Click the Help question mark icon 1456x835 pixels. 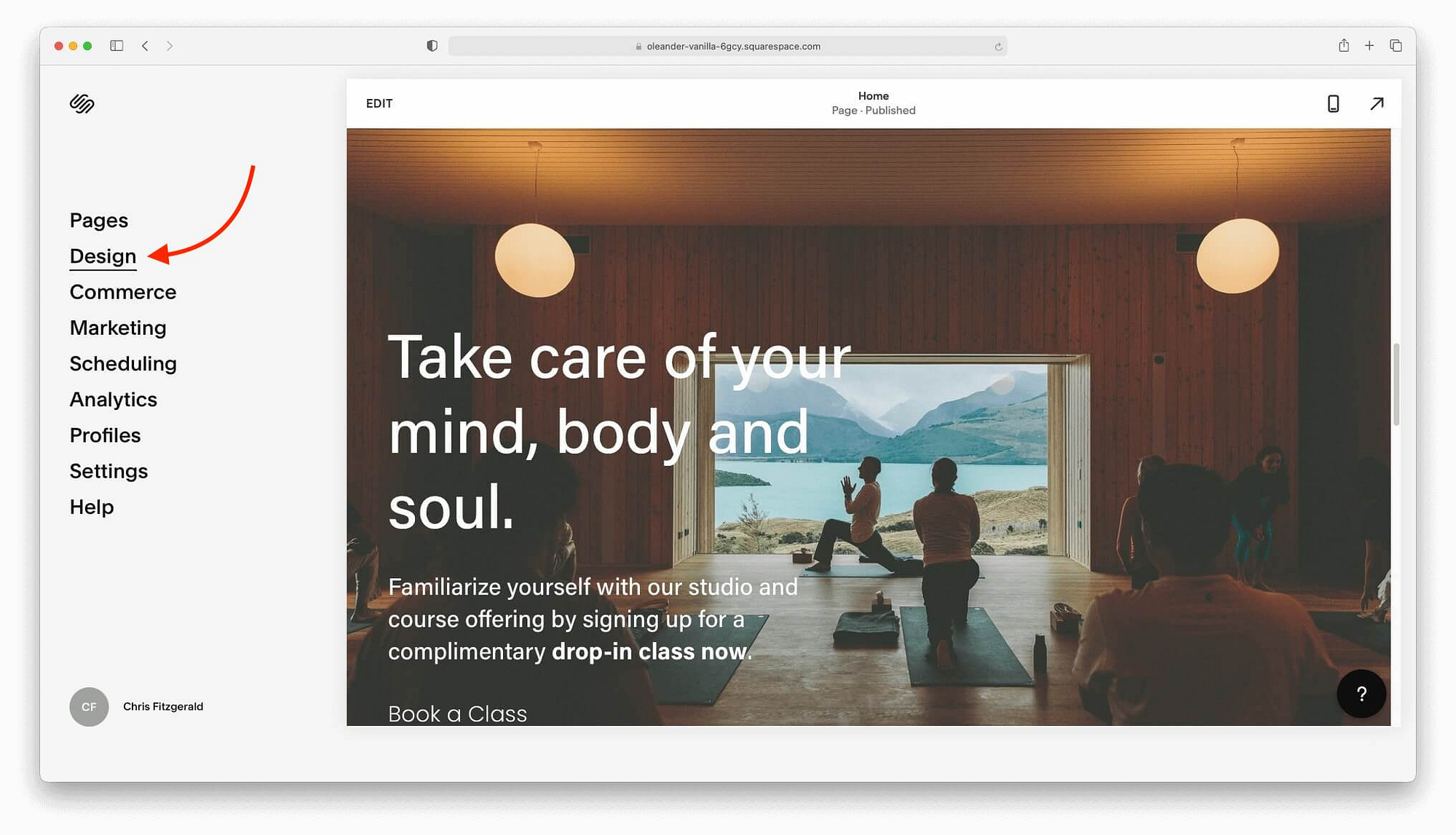coord(1361,694)
